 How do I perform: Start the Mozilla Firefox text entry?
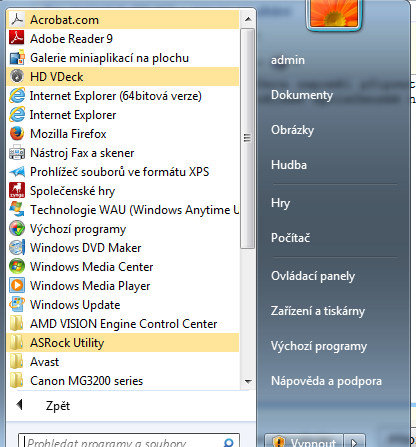pyautogui.click(x=68, y=134)
